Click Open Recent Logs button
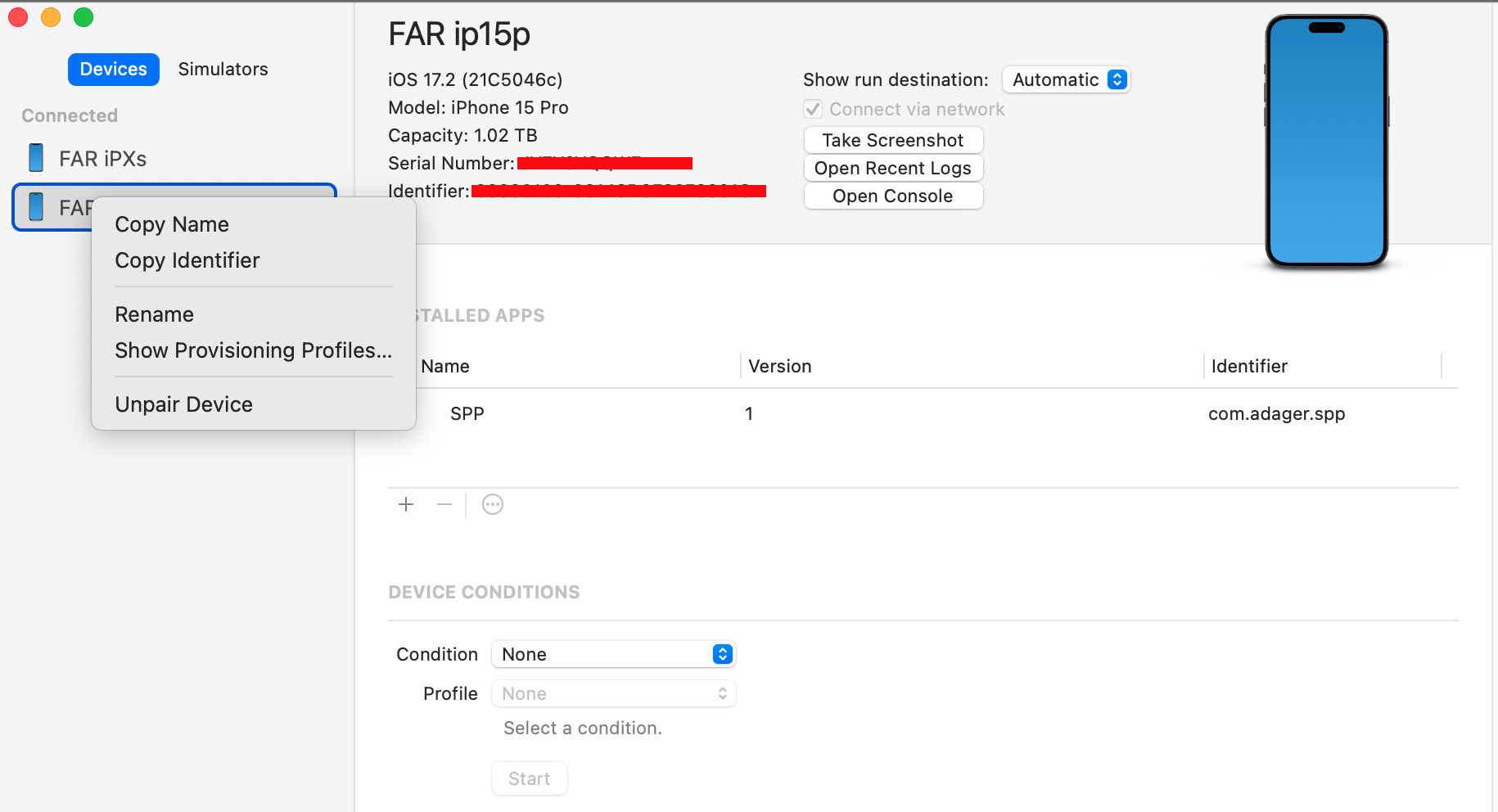The width and height of the screenshot is (1498, 812). (893, 168)
